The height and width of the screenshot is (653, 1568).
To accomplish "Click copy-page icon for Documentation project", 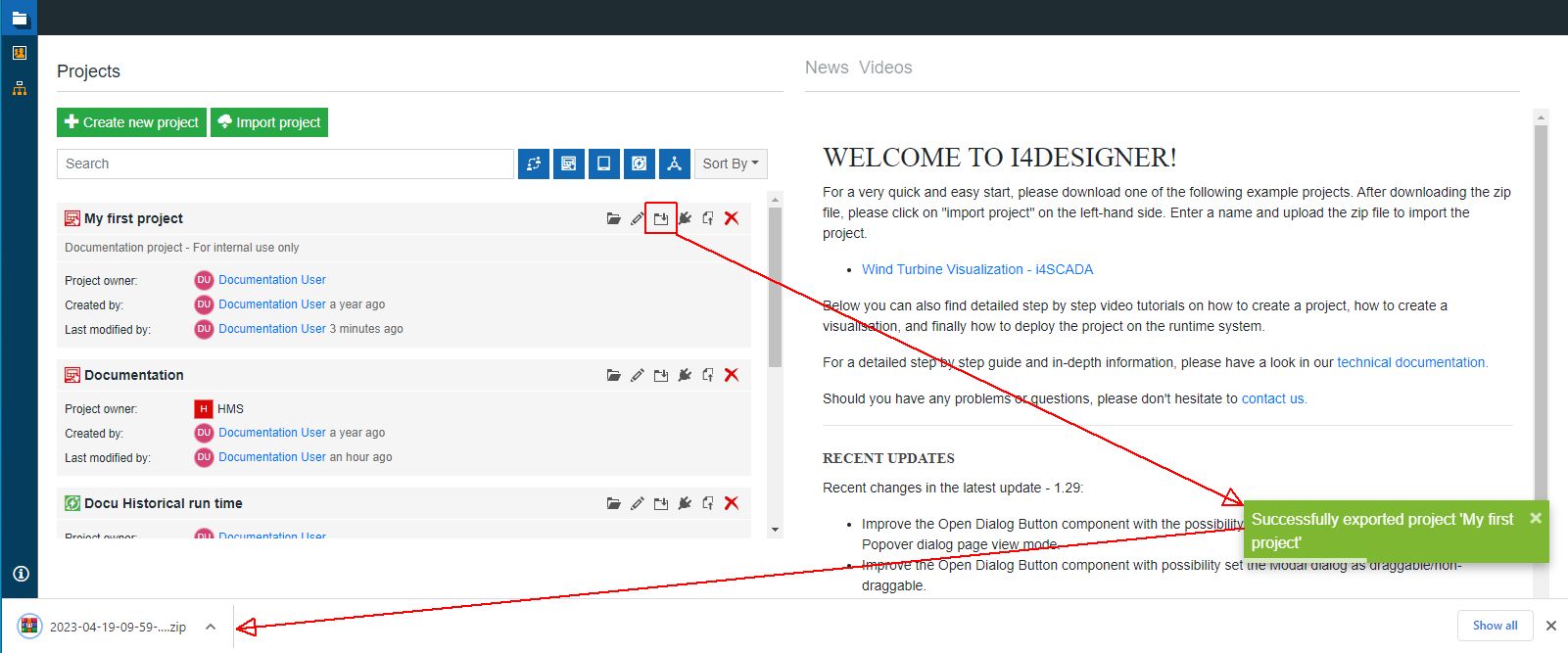I will [708, 375].
